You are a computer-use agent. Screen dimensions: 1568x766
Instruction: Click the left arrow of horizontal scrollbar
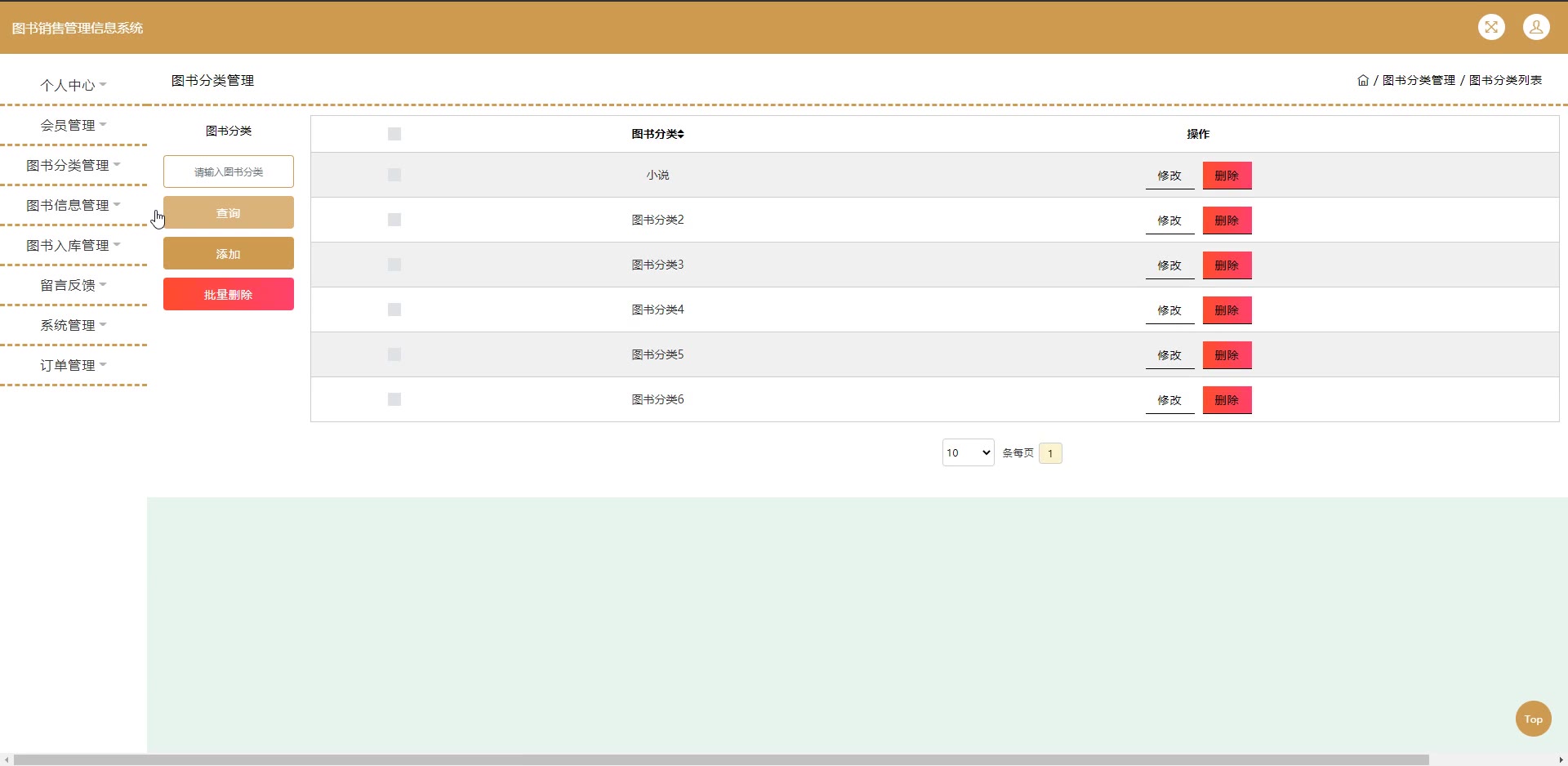pyautogui.click(x=7, y=759)
